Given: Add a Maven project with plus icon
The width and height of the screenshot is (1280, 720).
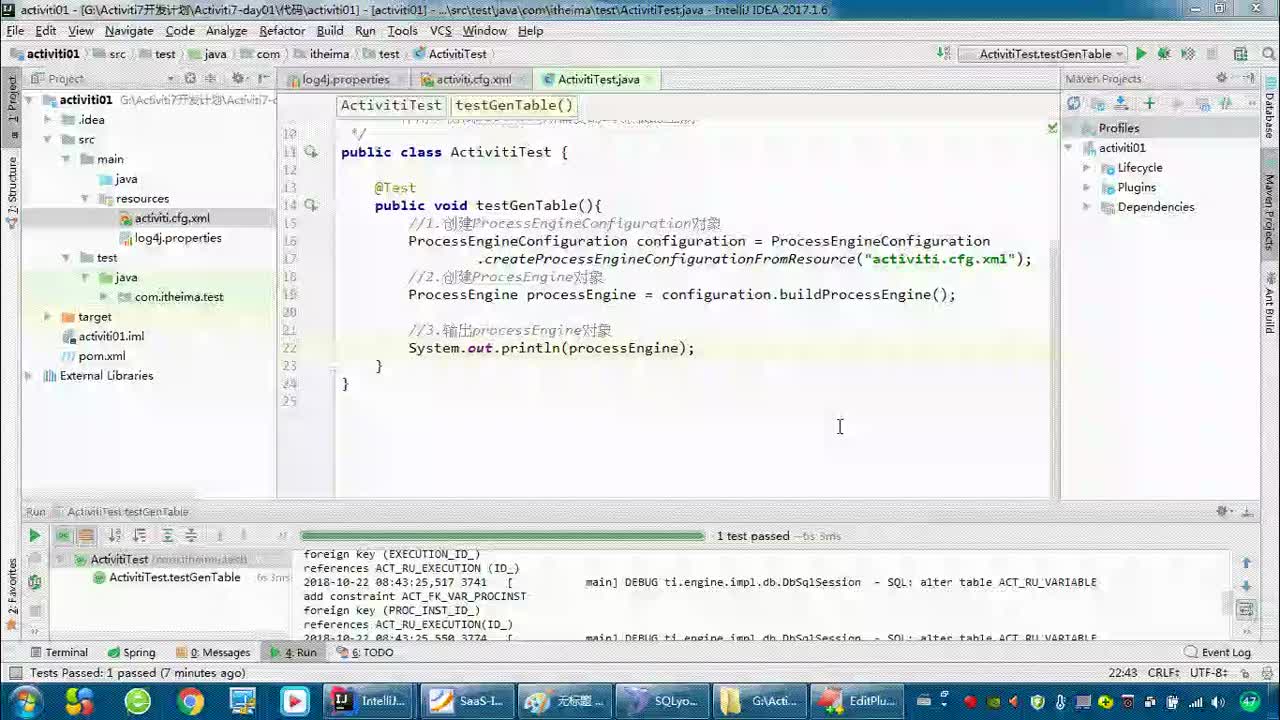Looking at the screenshot, I should point(1149,103).
